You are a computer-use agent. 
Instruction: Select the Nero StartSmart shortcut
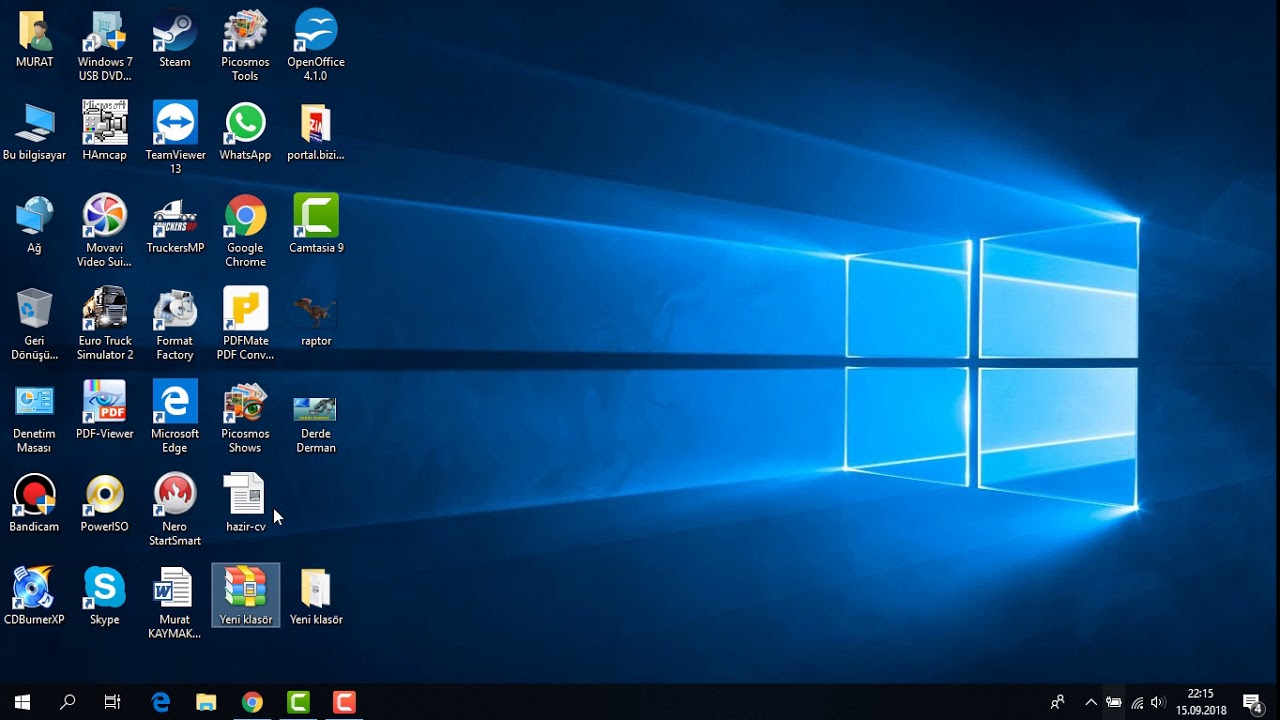[x=175, y=510]
